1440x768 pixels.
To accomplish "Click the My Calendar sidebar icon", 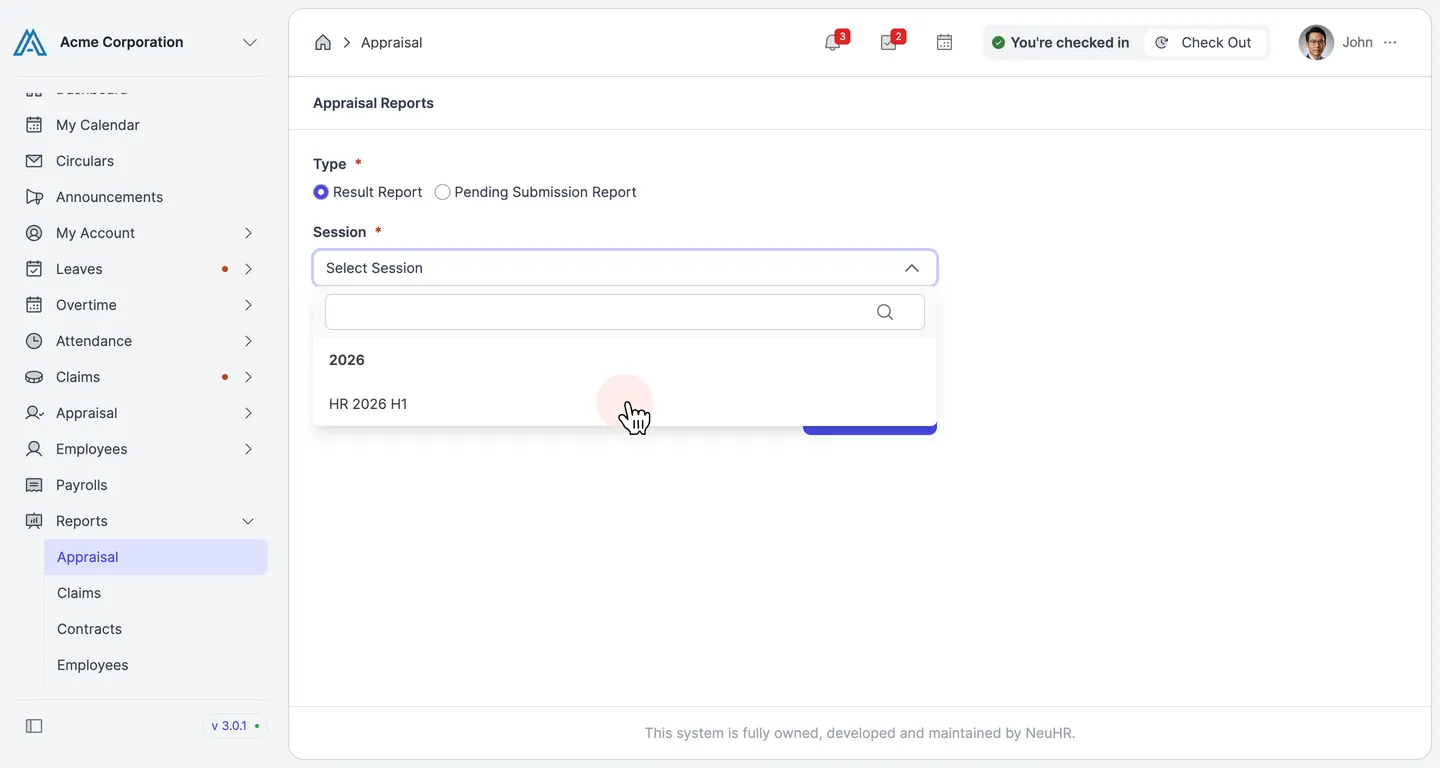I will pyautogui.click(x=34, y=125).
